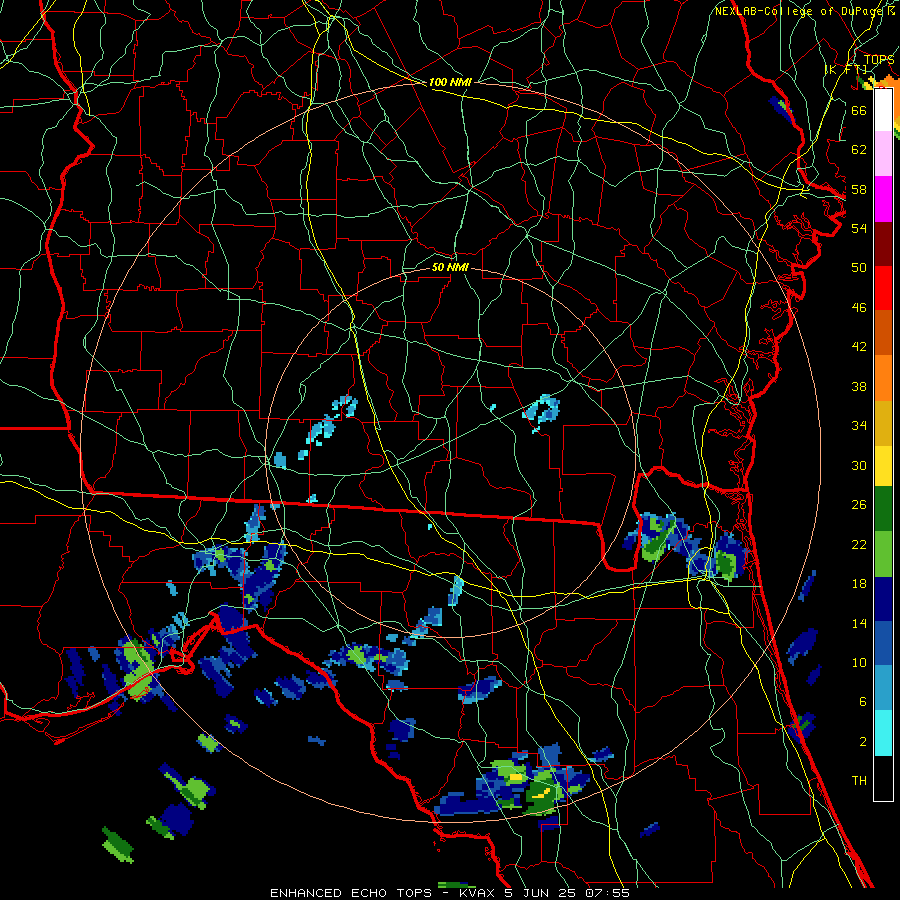Click the white swatch in the tops legend
Viewport: 900px width, 900px height.
883,110
